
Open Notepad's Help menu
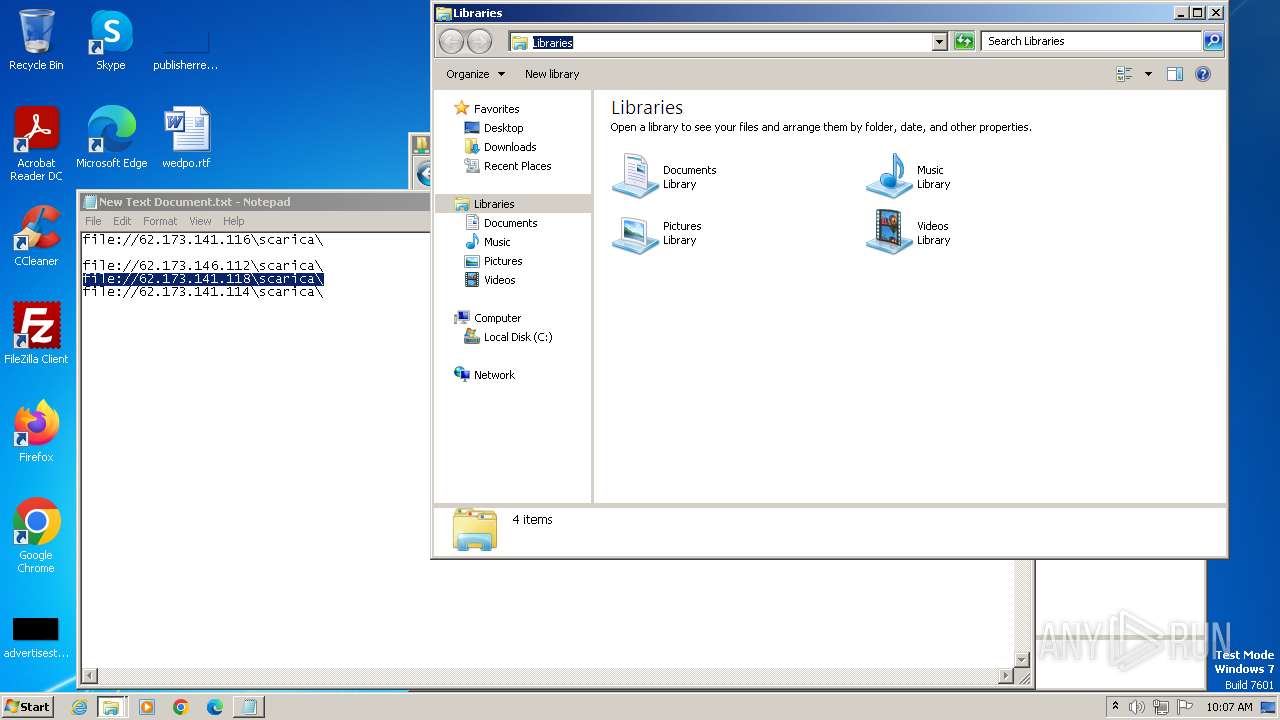point(233,221)
